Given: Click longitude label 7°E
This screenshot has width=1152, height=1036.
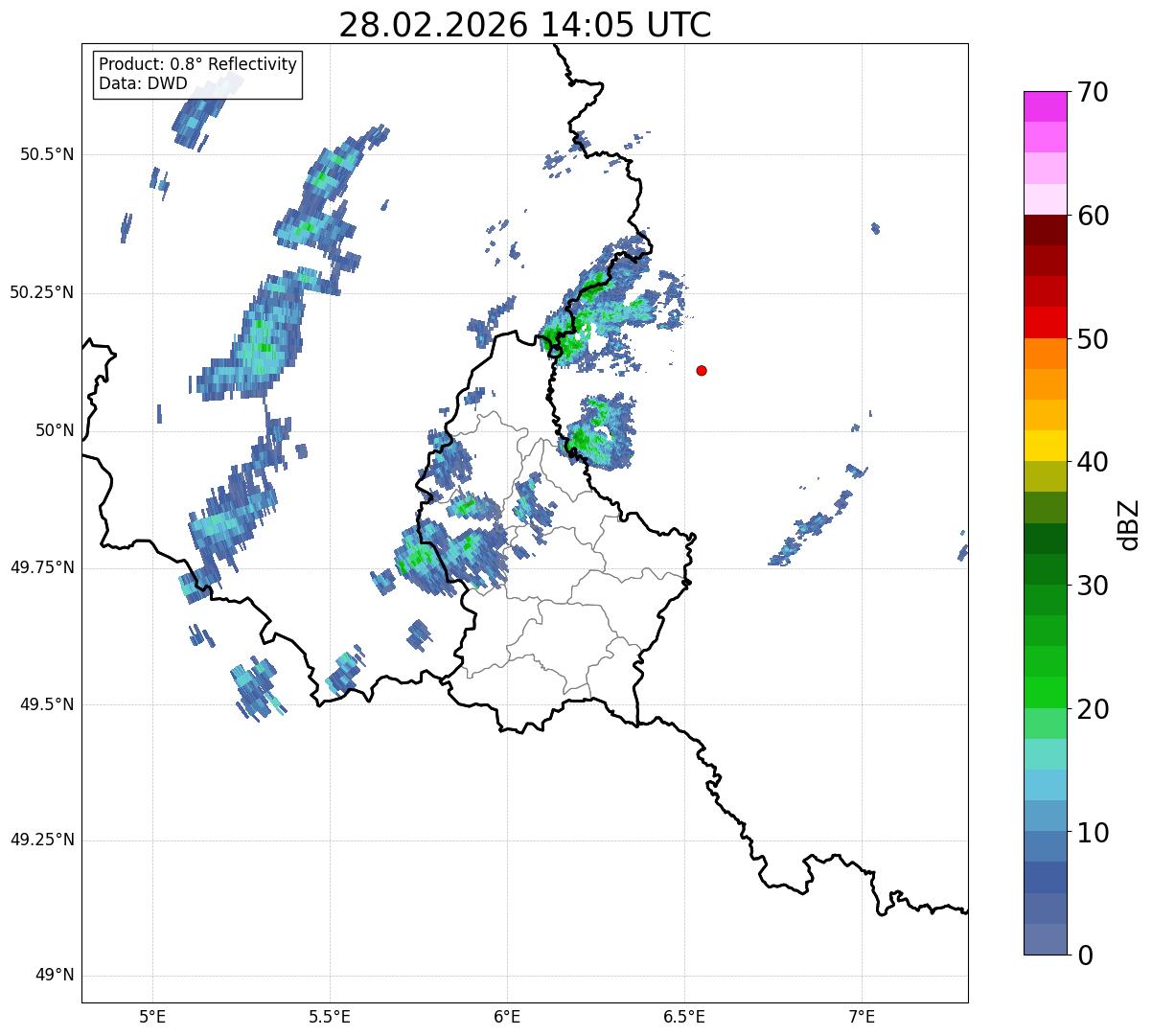Looking at the screenshot, I should tap(862, 1017).
